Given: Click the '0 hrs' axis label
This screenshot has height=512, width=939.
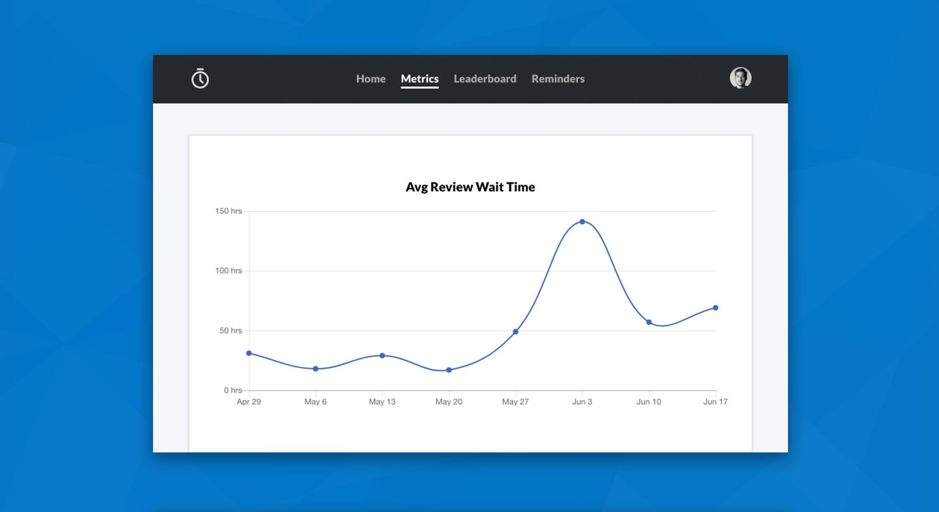Looking at the screenshot, I should 233,390.
